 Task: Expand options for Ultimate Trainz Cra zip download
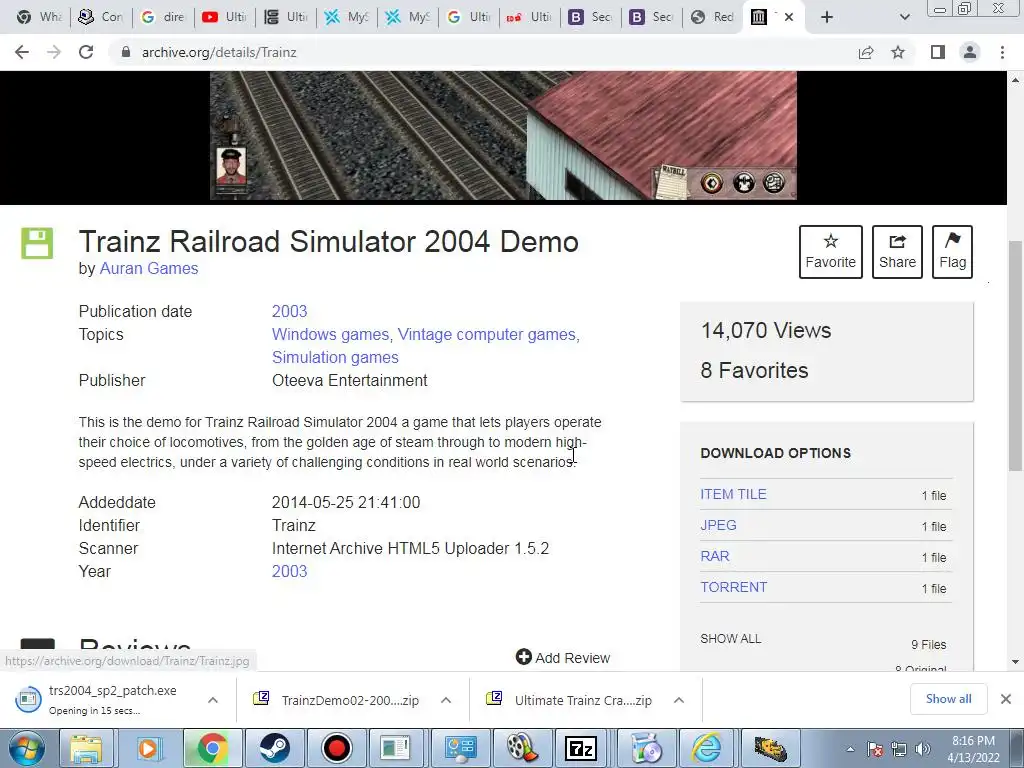[679, 700]
